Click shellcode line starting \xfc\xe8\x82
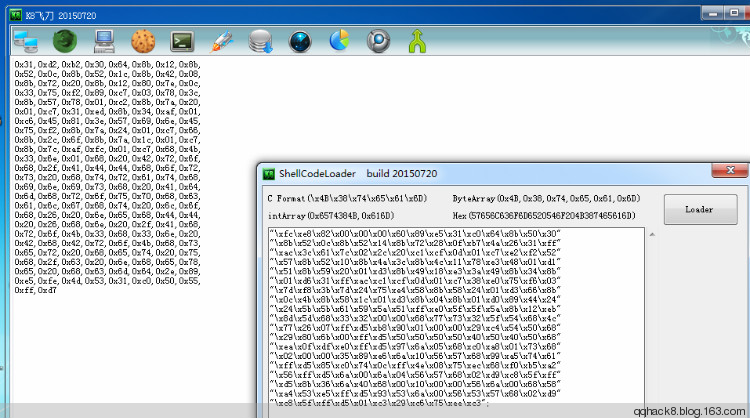 point(415,234)
